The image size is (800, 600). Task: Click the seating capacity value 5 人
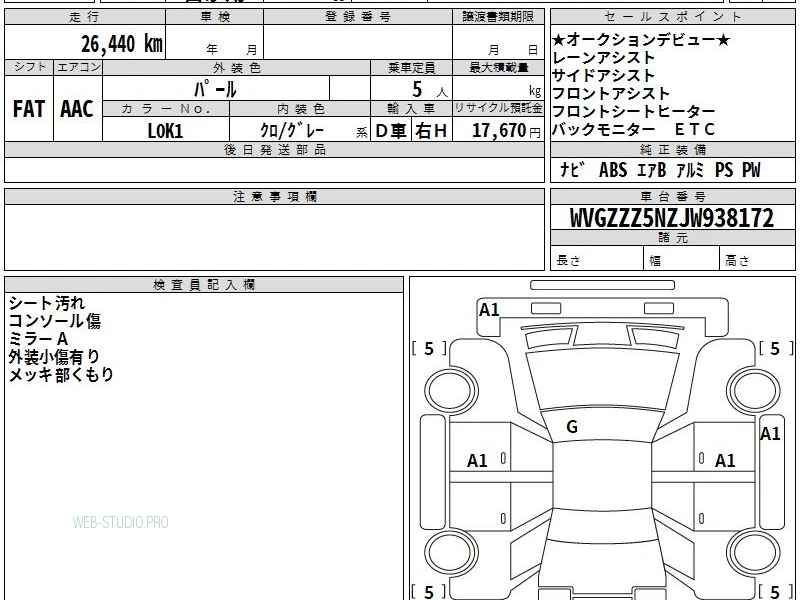429,90
